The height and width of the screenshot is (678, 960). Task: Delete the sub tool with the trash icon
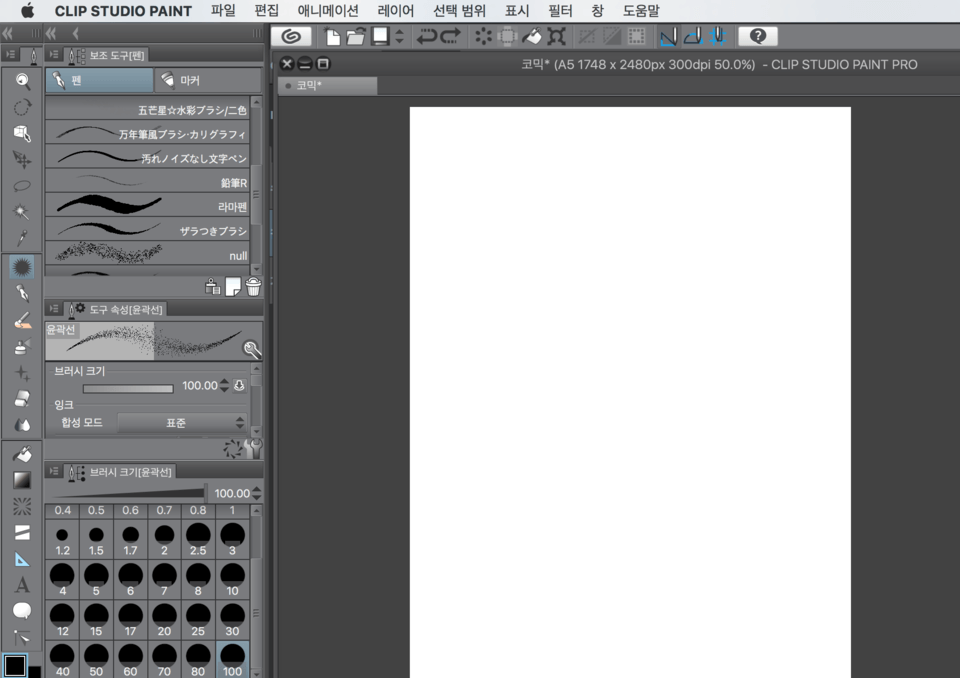[x=254, y=287]
